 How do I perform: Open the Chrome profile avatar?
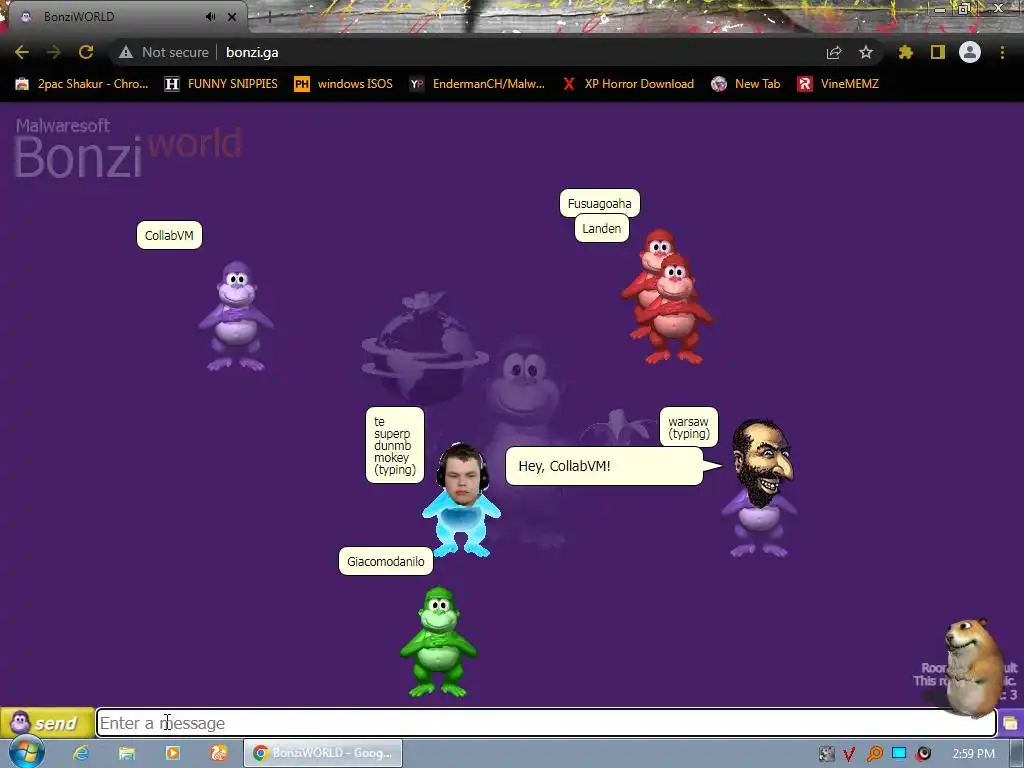(970, 52)
